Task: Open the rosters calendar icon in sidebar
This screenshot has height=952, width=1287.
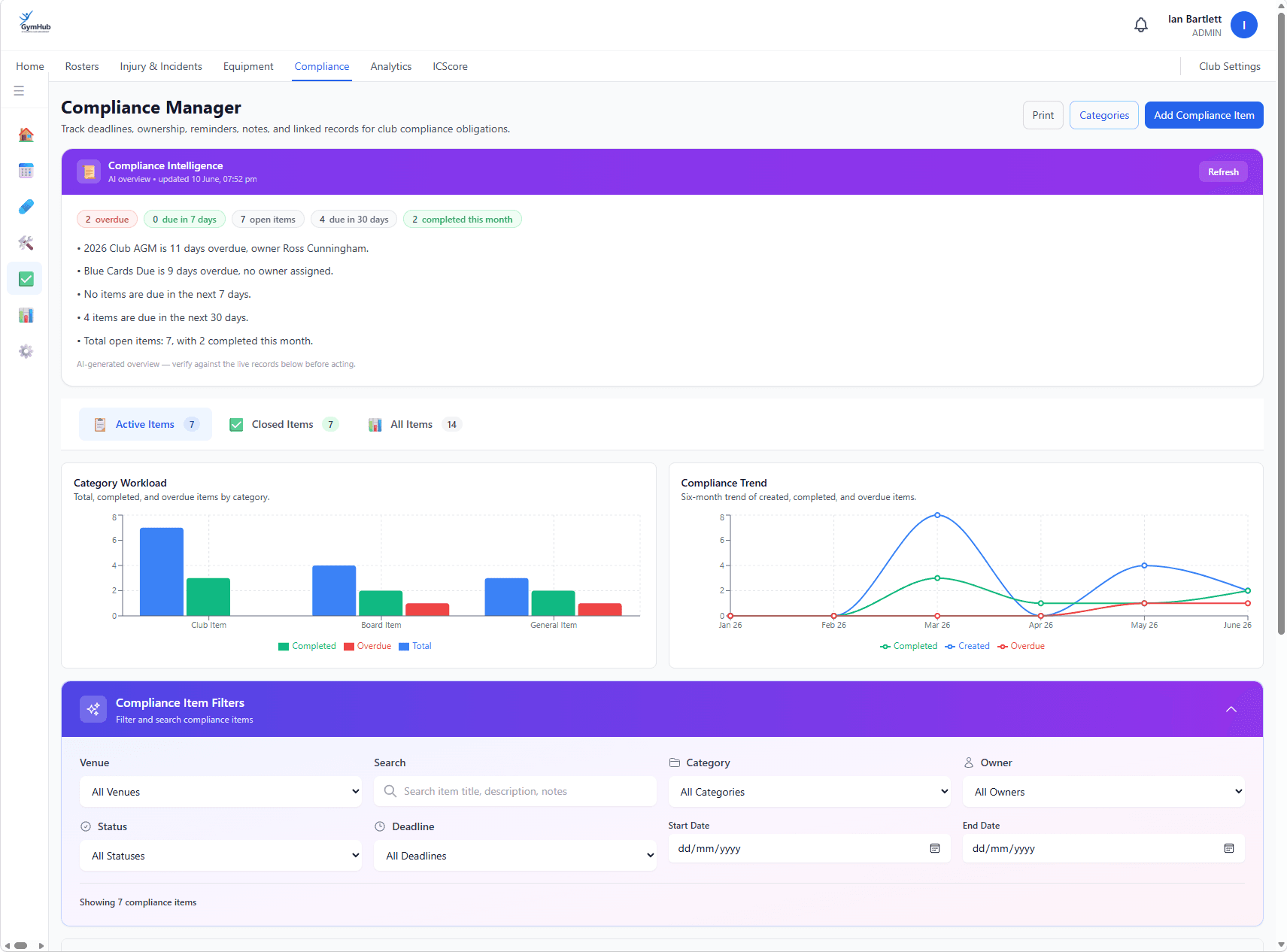Action: tap(26, 171)
